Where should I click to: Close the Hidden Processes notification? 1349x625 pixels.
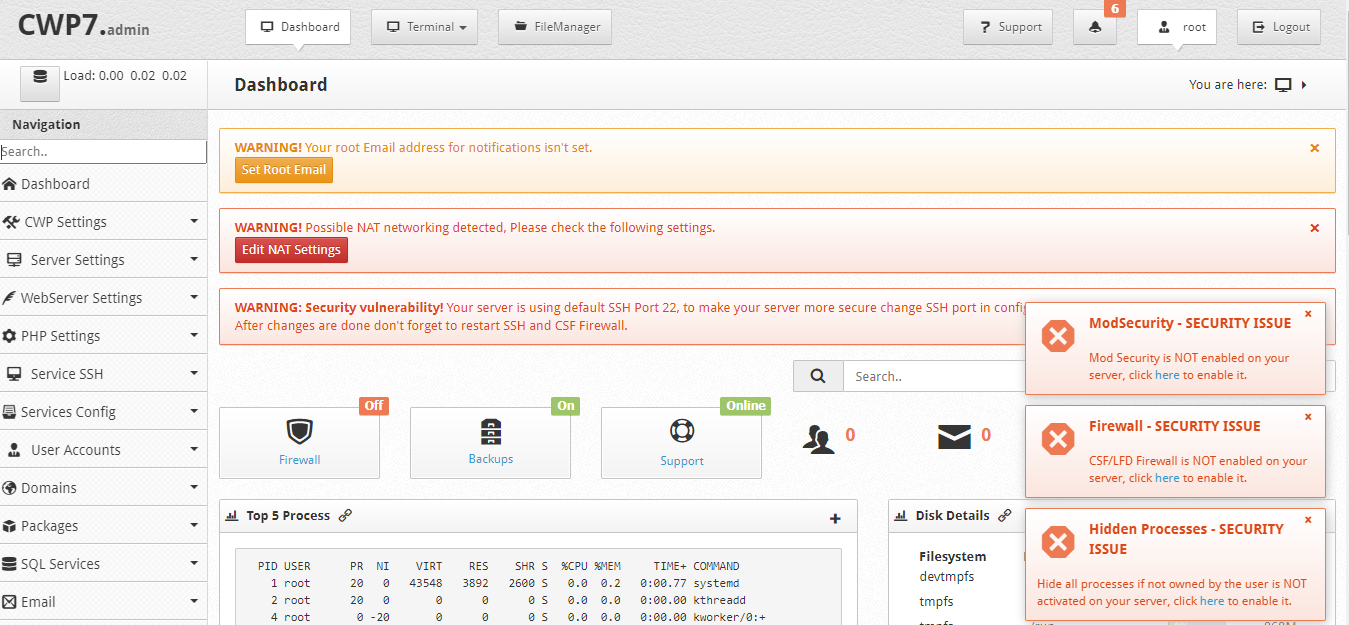(1308, 520)
